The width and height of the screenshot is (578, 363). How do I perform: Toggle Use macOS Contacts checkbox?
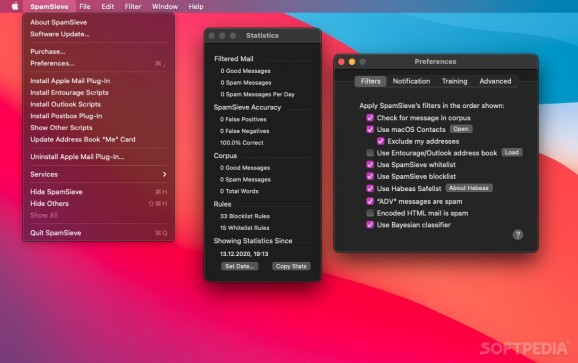click(370, 129)
